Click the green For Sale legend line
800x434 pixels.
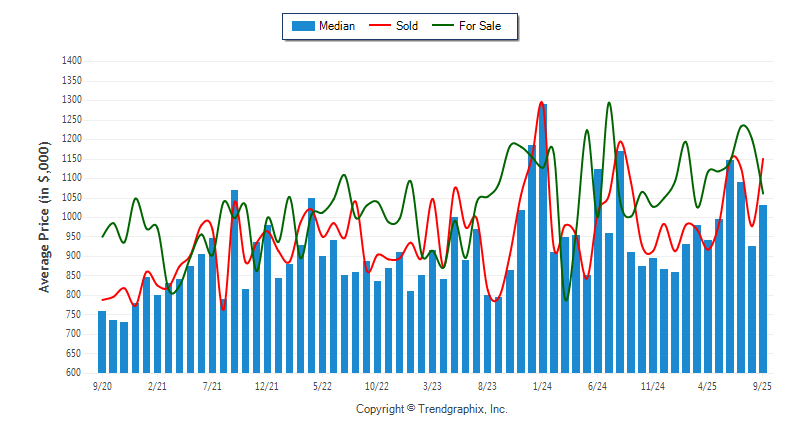443,26
